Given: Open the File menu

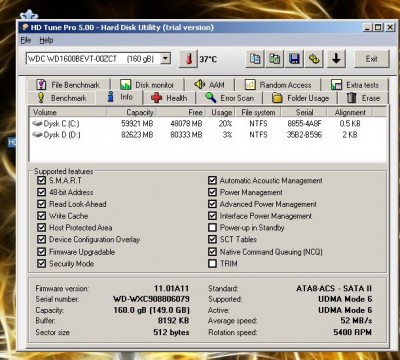Looking at the screenshot, I should (26, 40).
